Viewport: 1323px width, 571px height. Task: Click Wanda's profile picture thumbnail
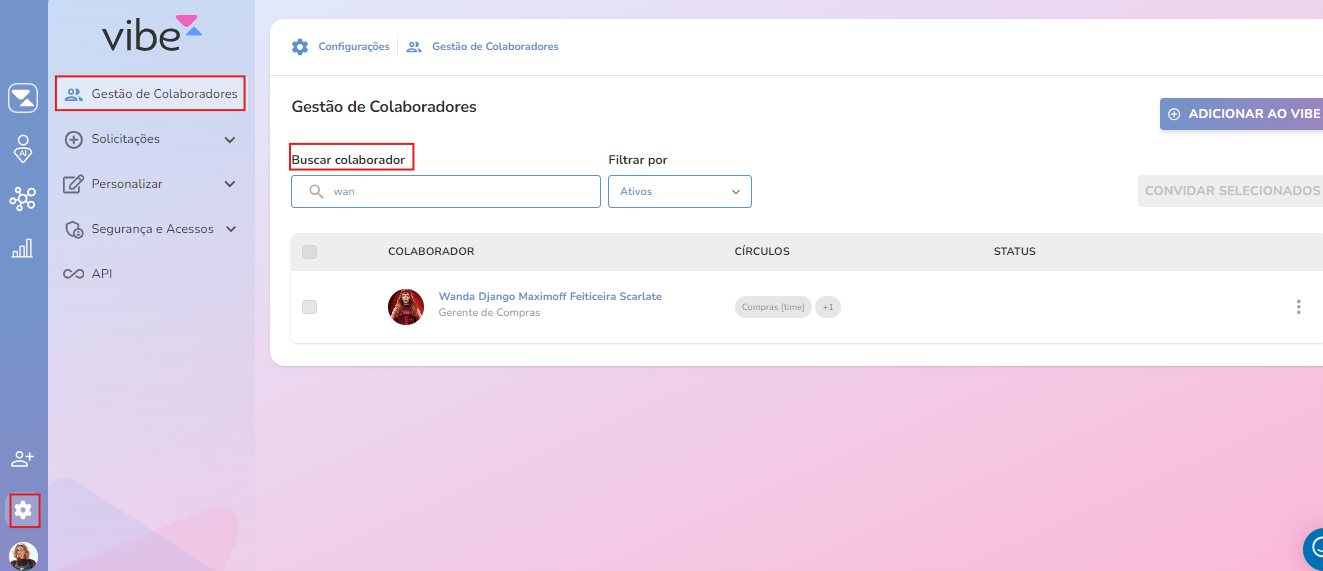point(406,307)
